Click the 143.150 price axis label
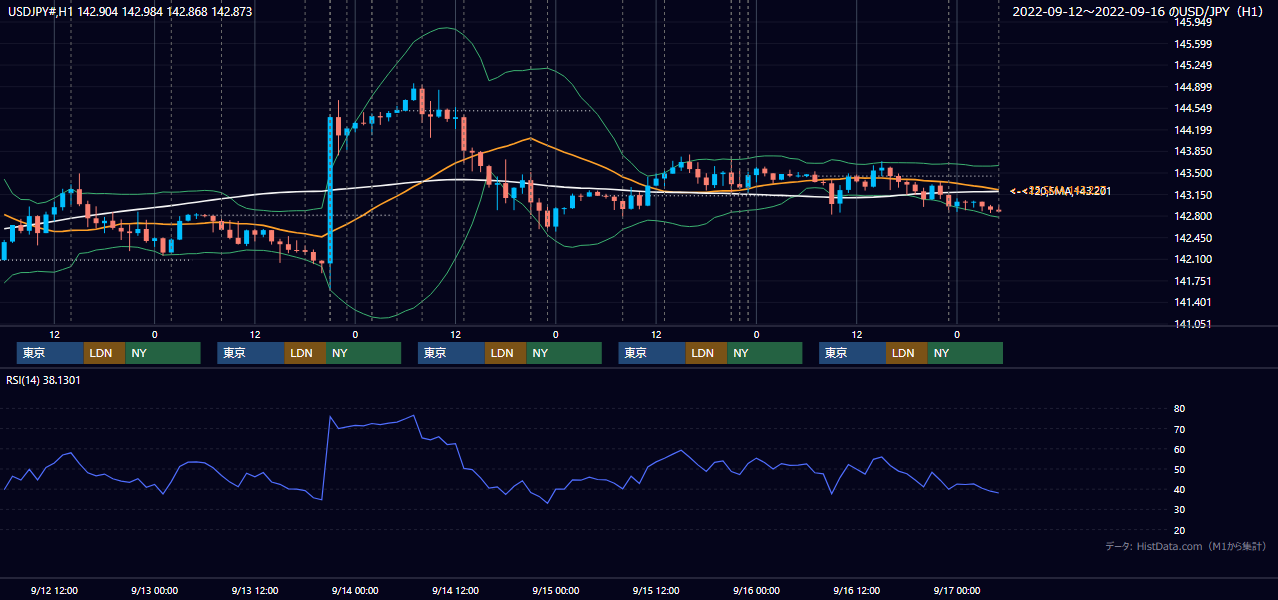The image size is (1278, 600). 1194,195
